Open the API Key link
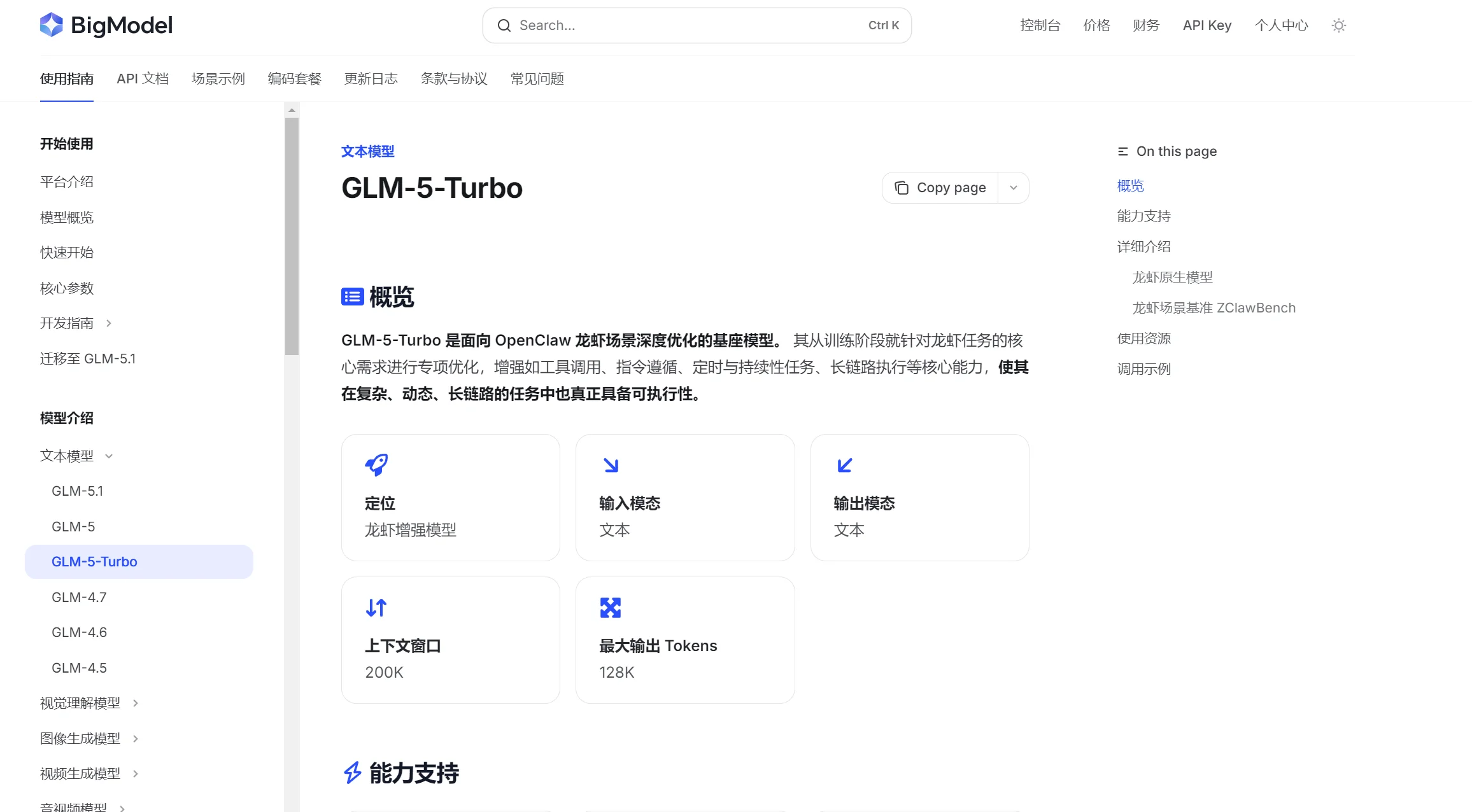The height and width of the screenshot is (812, 1472). coord(1207,25)
